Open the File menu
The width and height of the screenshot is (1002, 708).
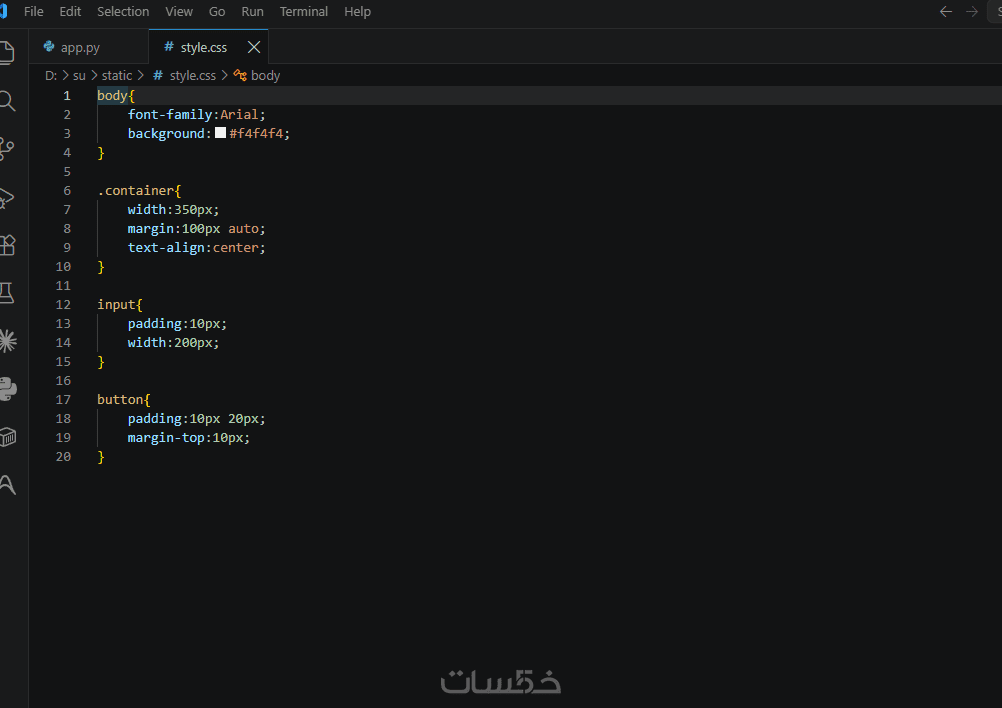click(33, 12)
